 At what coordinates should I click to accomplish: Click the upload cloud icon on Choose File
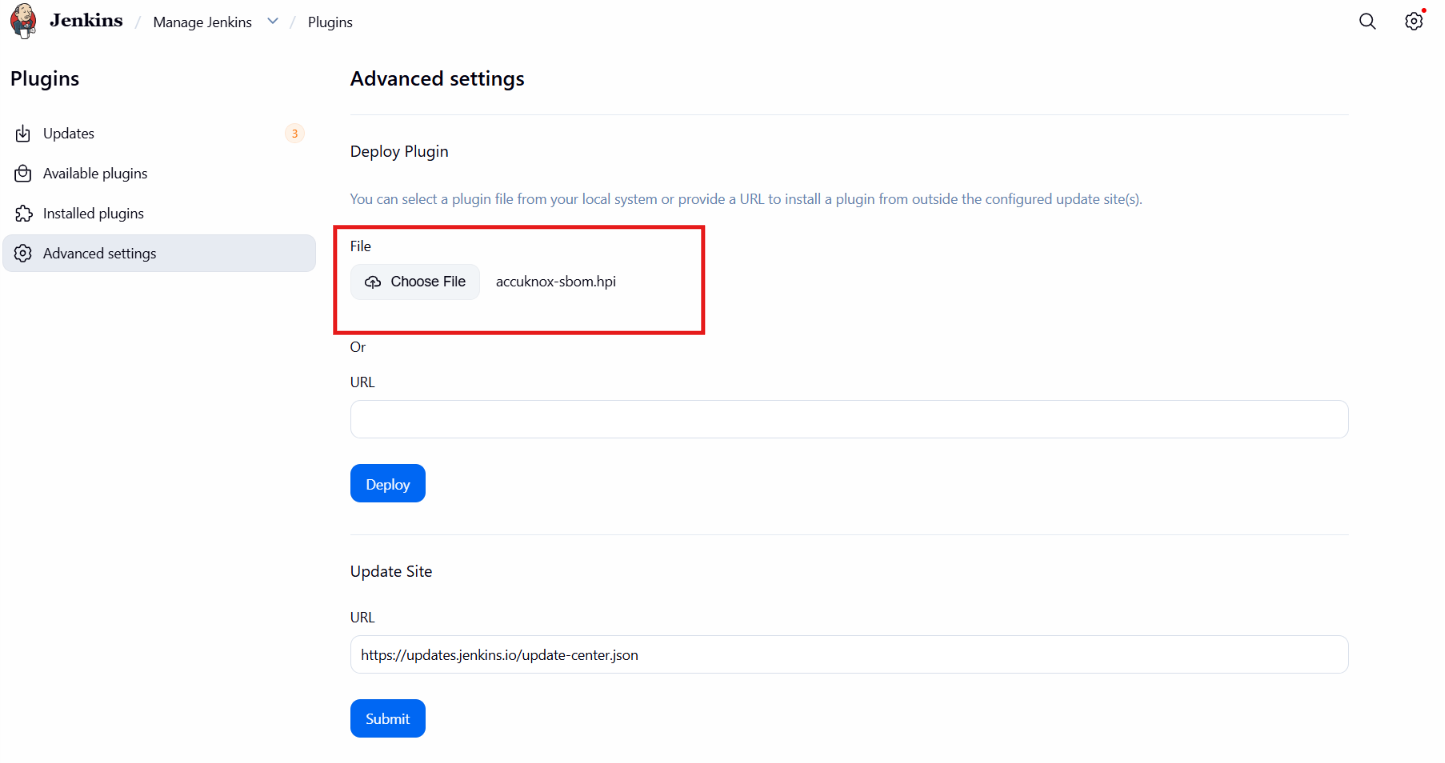coord(373,282)
